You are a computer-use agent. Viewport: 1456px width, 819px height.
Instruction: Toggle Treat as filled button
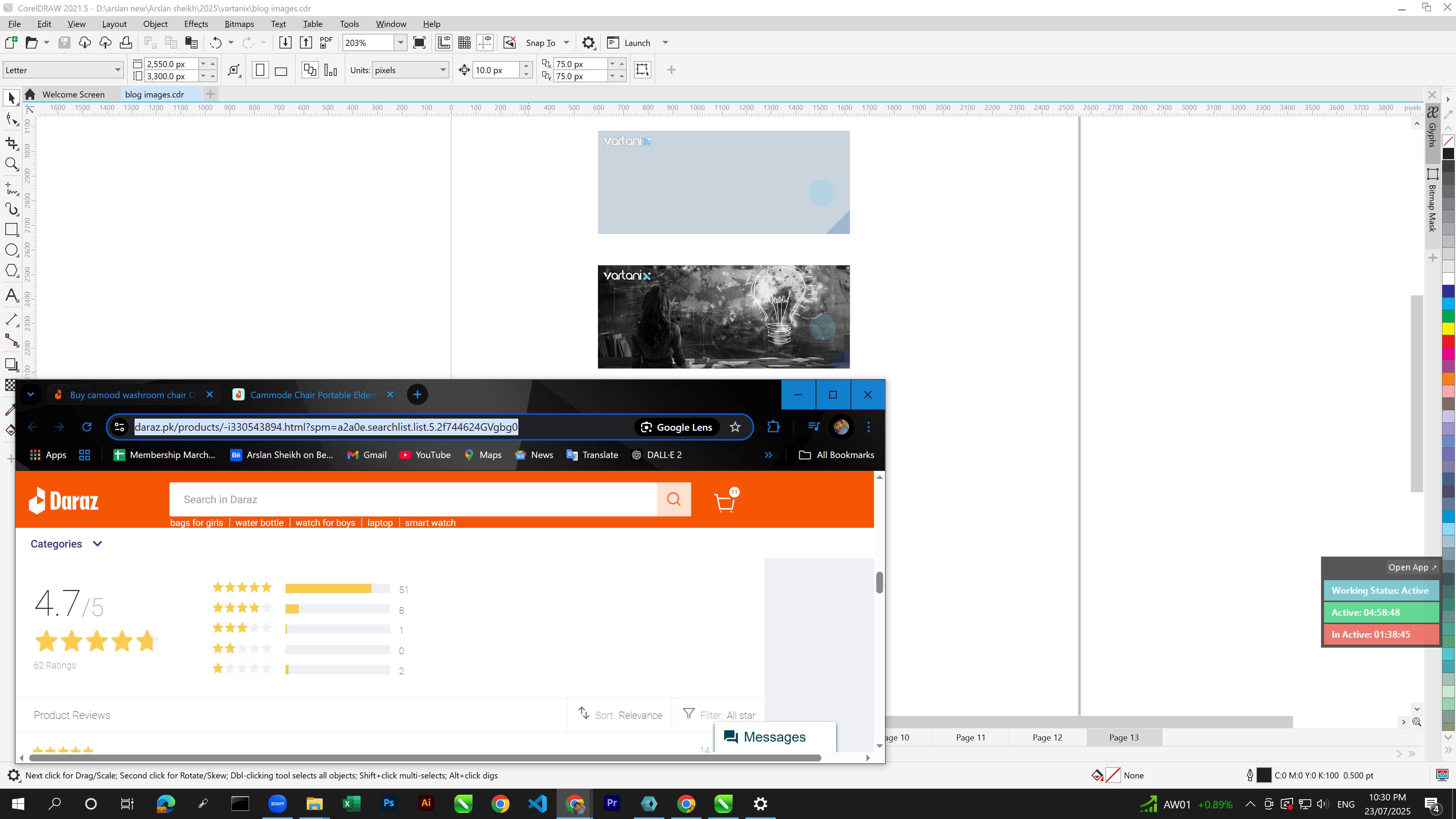tap(643, 69)
